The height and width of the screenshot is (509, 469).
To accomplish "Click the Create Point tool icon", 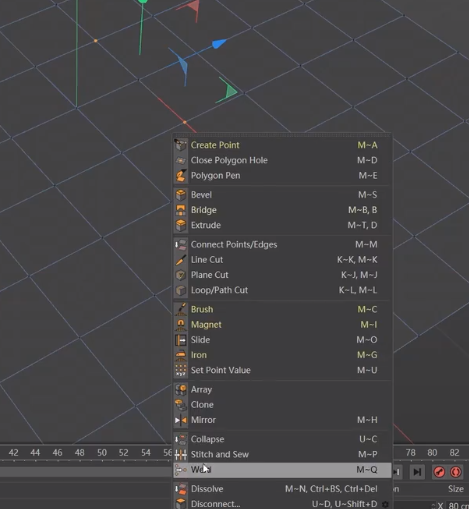I will [x=181, y=145].
